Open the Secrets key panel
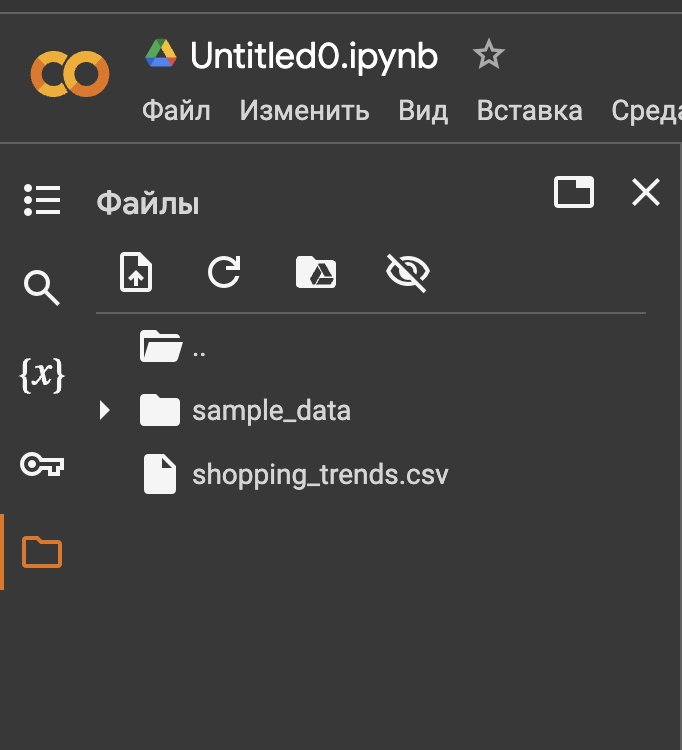The image size is (682, 750). click(42, 464)
